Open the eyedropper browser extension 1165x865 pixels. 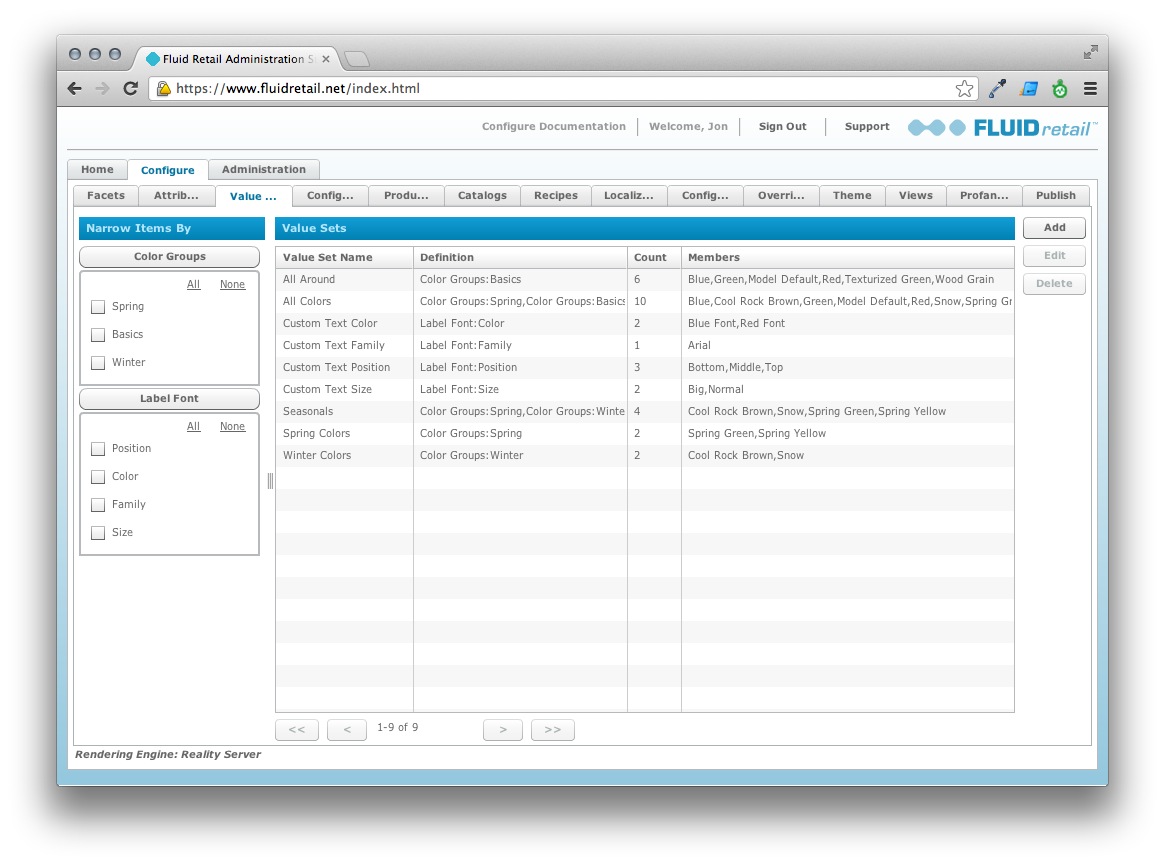[996, 88]
